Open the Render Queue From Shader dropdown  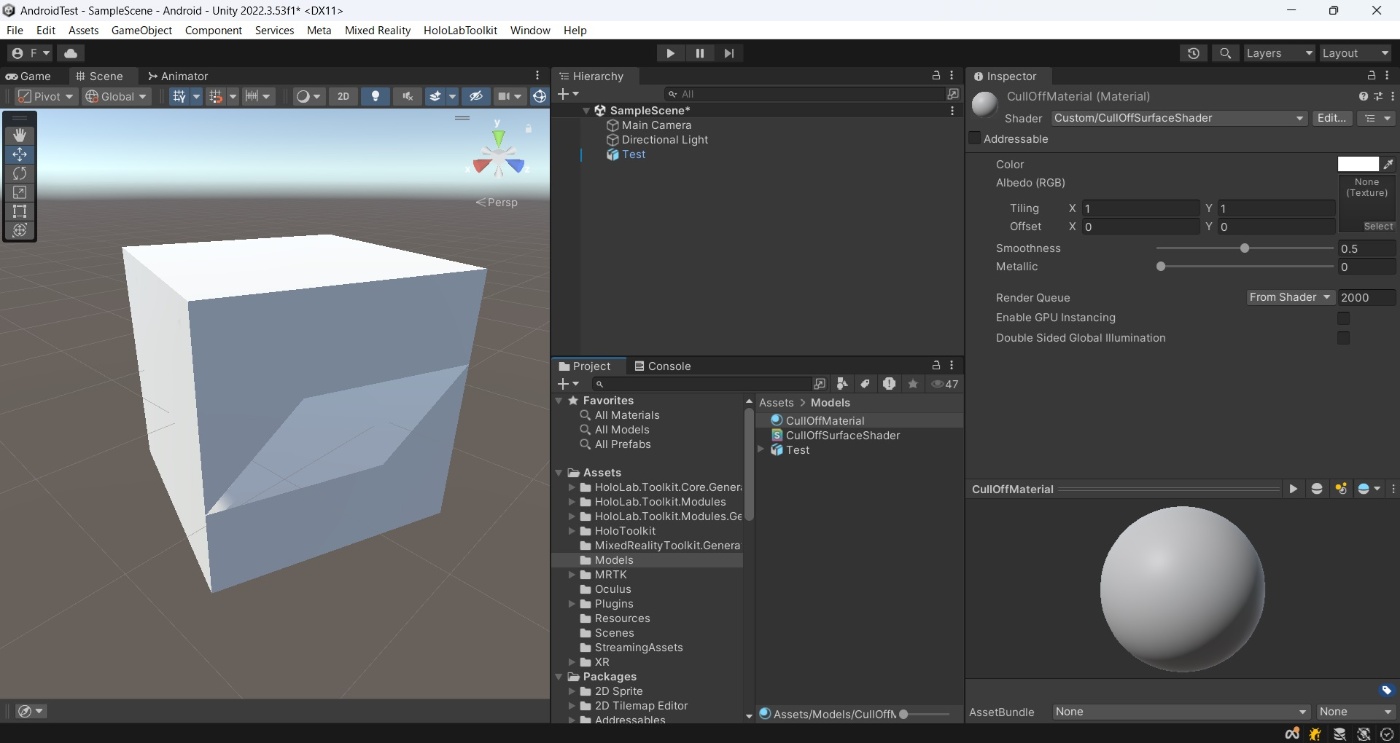tap(1291, 297)
